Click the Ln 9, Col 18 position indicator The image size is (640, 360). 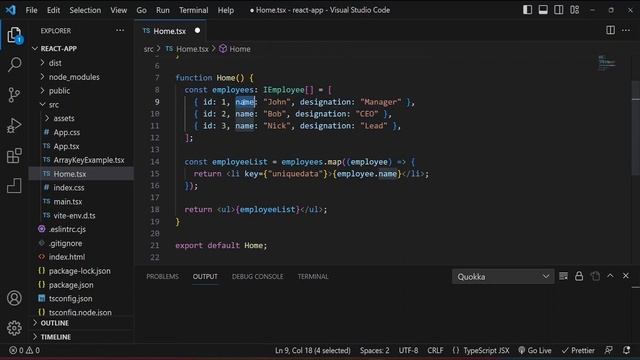pyautogui.click(x=313, y=350)
